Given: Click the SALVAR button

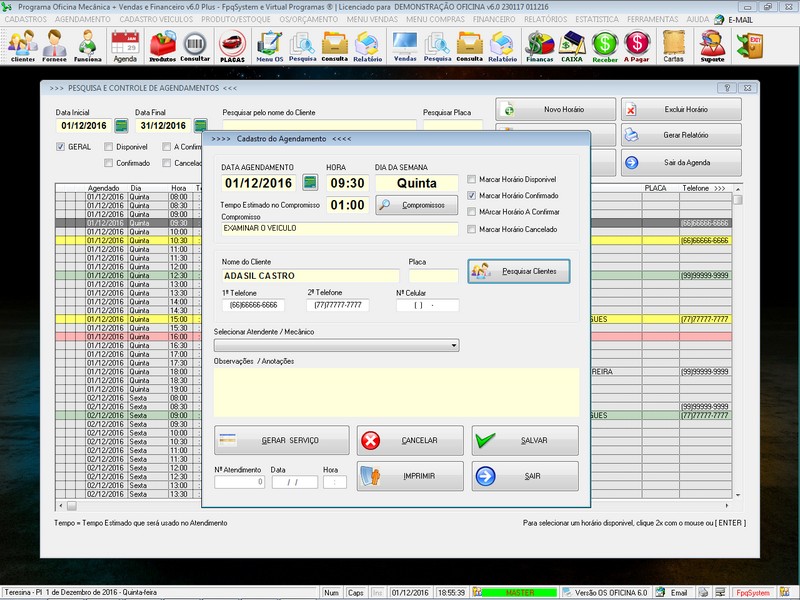Looking at the screenshot, I should click(525, 440).
